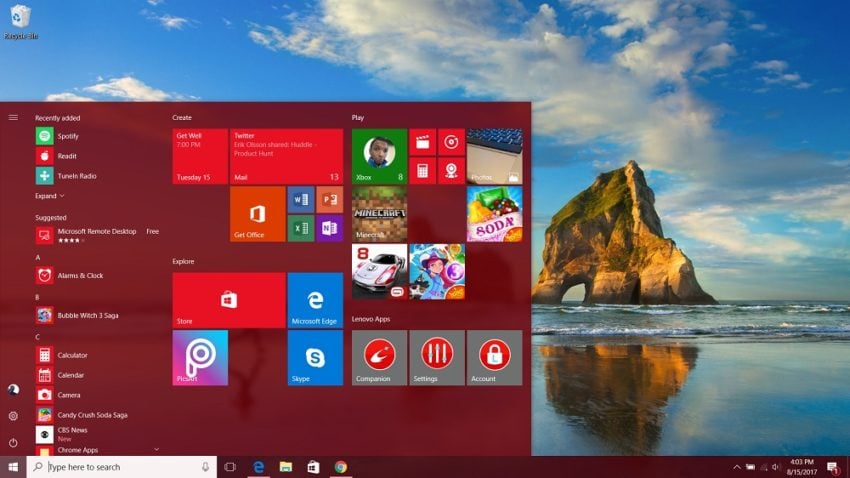Click the Lenovo Apps group heading

[371, 319]
